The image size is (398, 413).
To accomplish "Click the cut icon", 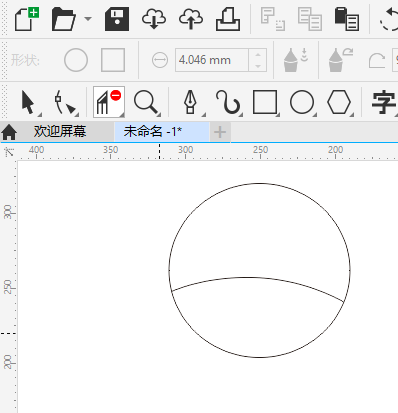I will tap(273, 19).
